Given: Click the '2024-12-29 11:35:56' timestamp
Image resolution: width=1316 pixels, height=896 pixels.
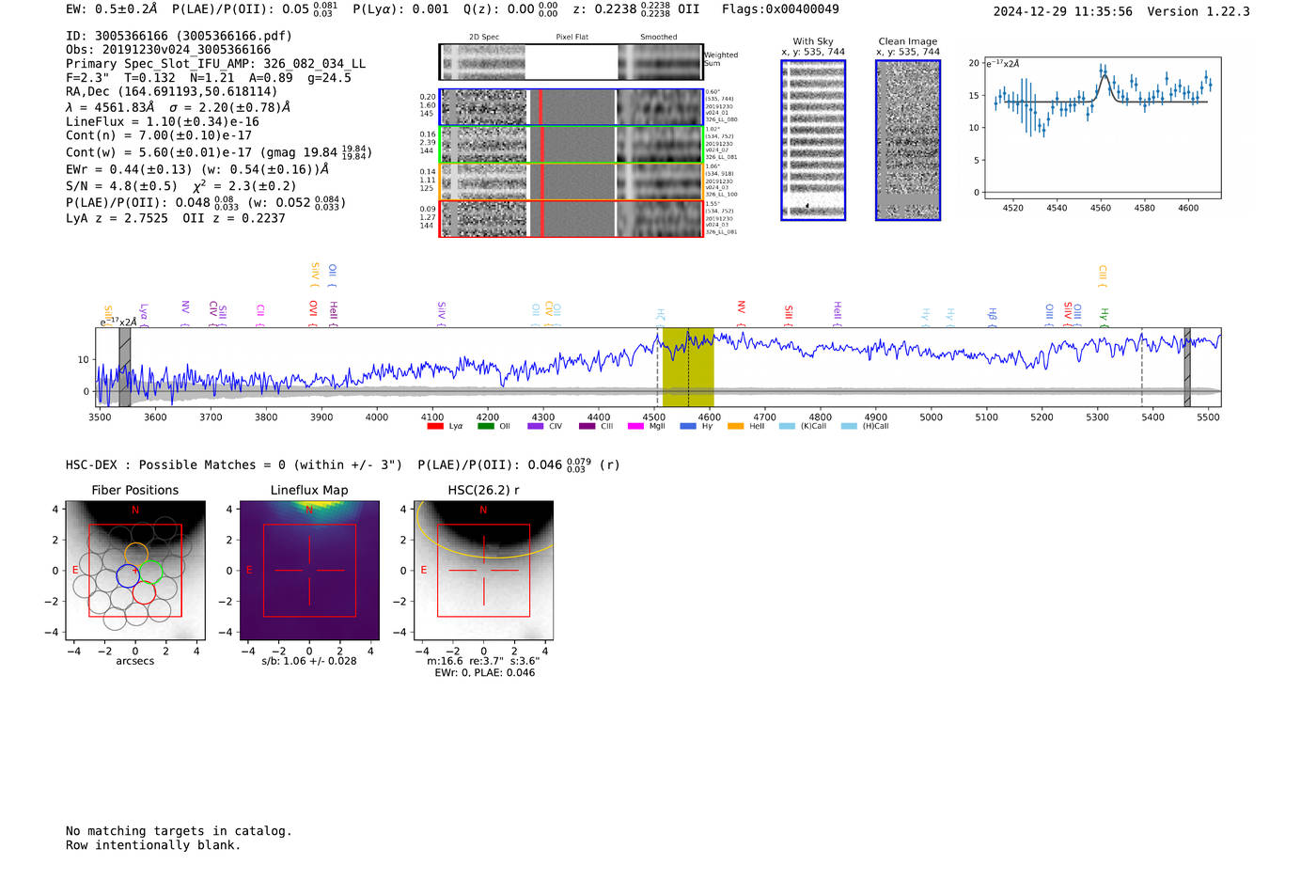Looking at the screenshot, I should [1063, 12].
